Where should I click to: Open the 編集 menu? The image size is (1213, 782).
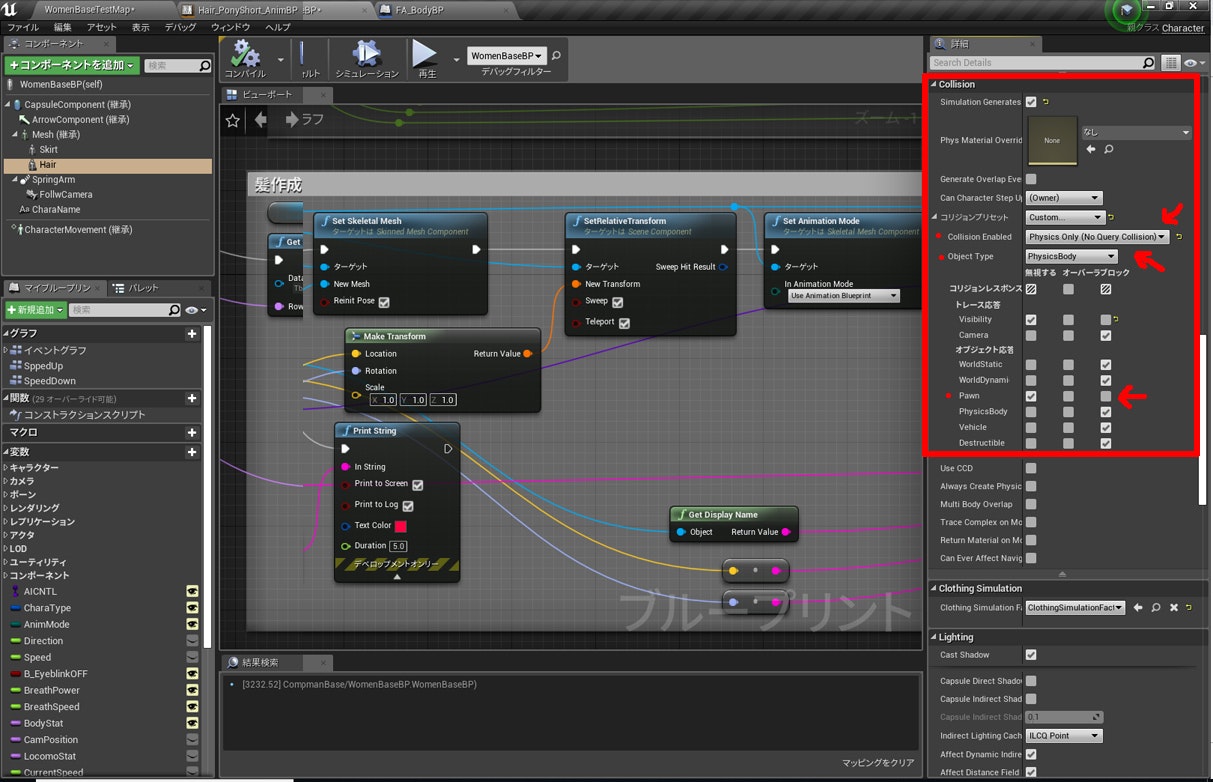pyautogui.click(x=63, y=27)
